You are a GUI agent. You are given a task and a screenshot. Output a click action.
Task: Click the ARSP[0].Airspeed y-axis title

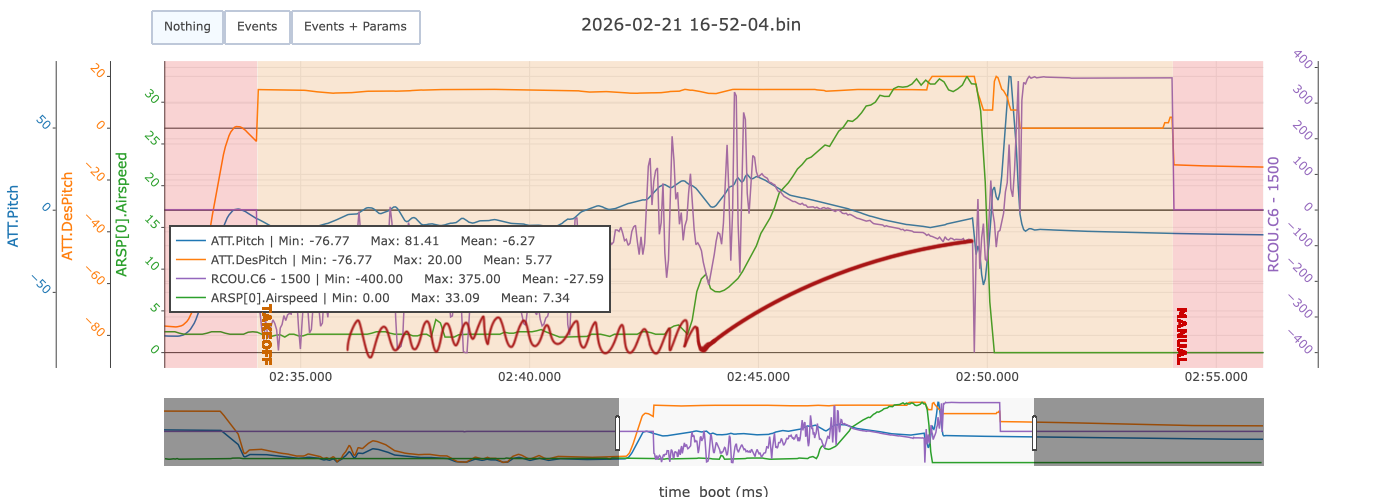(122, 214)
